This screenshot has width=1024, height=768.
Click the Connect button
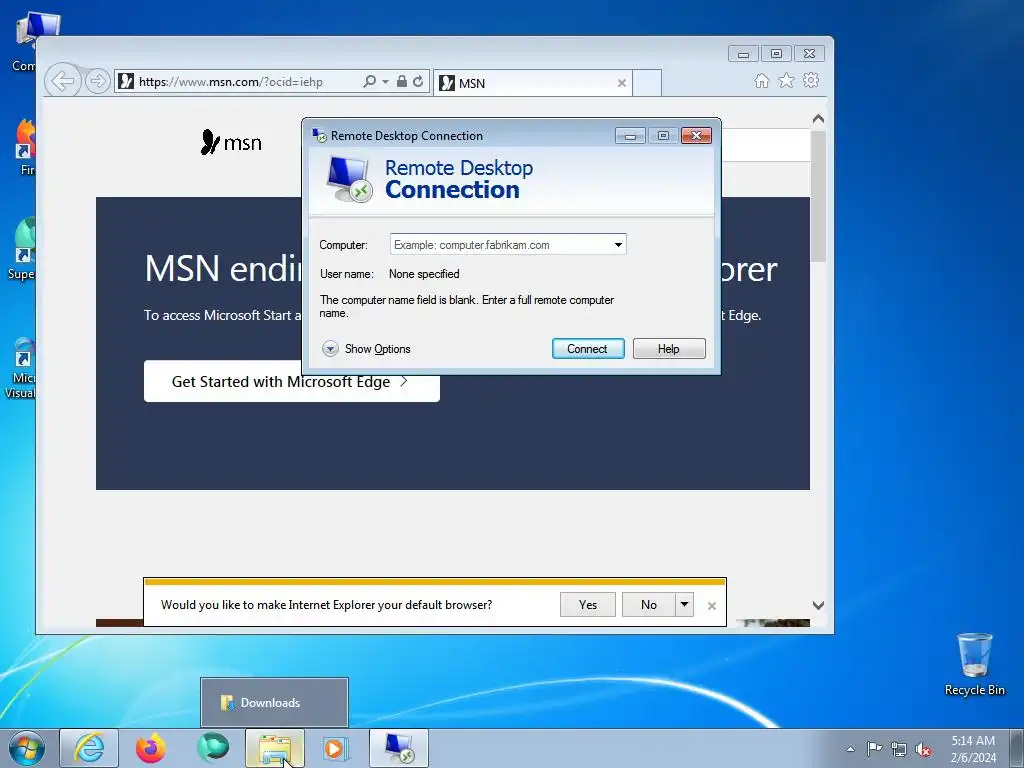[588, 349]
